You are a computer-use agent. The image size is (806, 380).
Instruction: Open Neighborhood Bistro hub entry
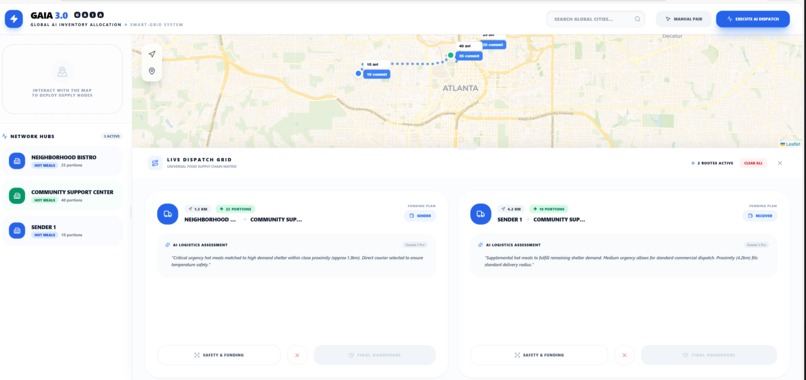point(62,161)
